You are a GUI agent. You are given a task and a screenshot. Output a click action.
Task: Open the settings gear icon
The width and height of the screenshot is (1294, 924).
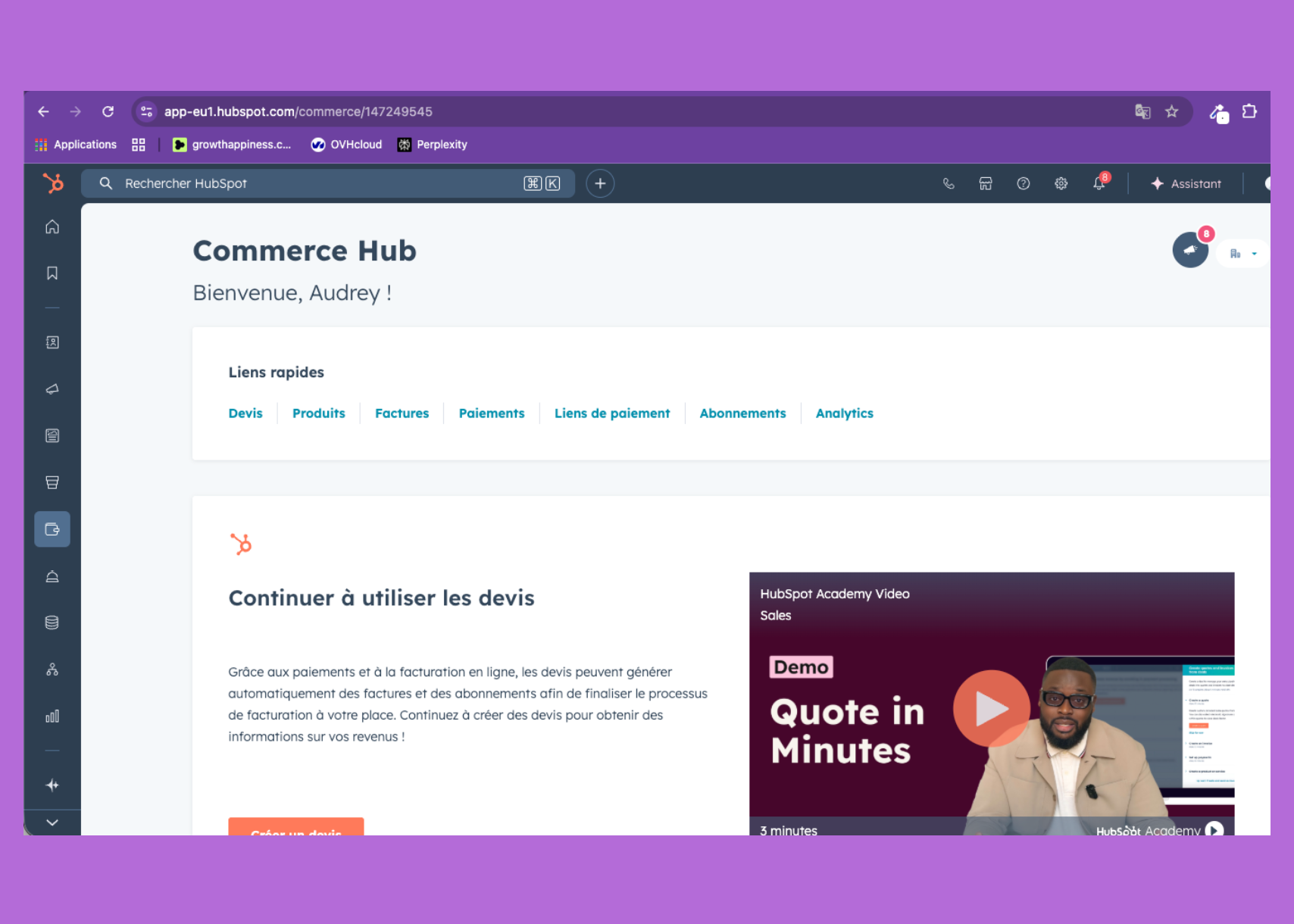click(x=1061, y=183)
